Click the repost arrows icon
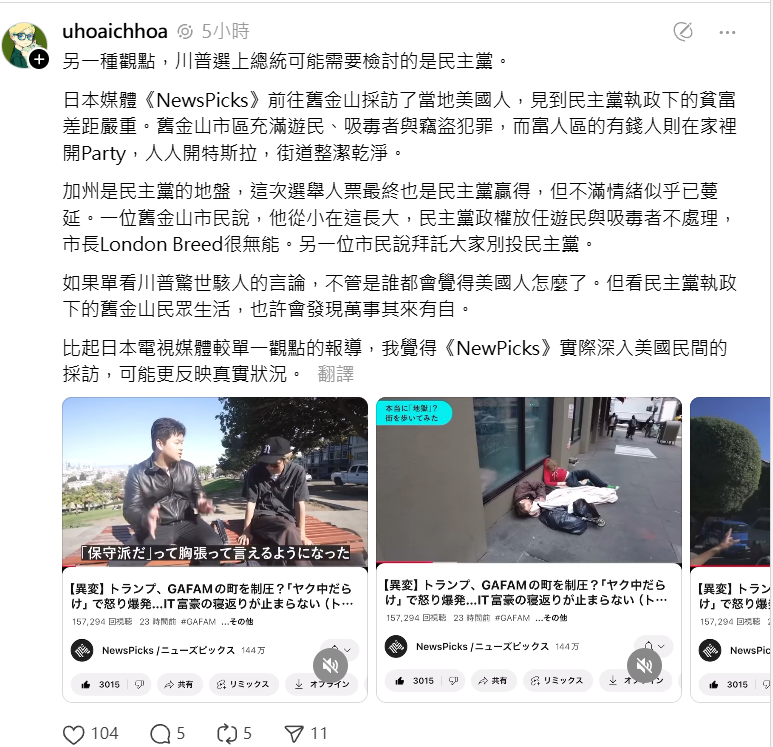773x747 pixels. [227, 734]
